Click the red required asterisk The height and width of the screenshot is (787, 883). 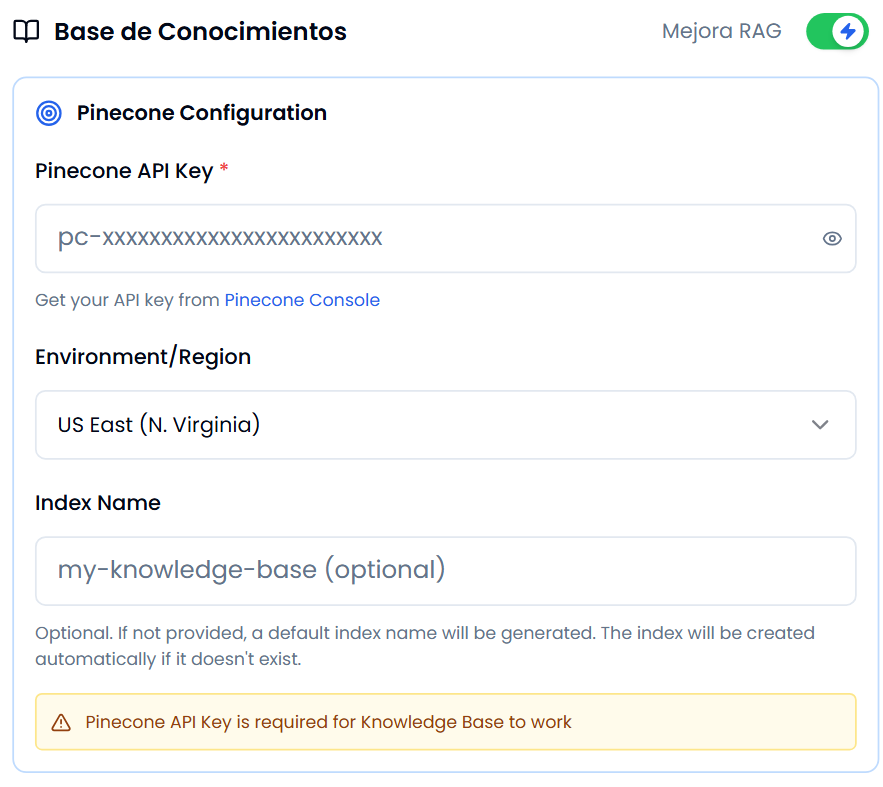click(x=224, y=170)
